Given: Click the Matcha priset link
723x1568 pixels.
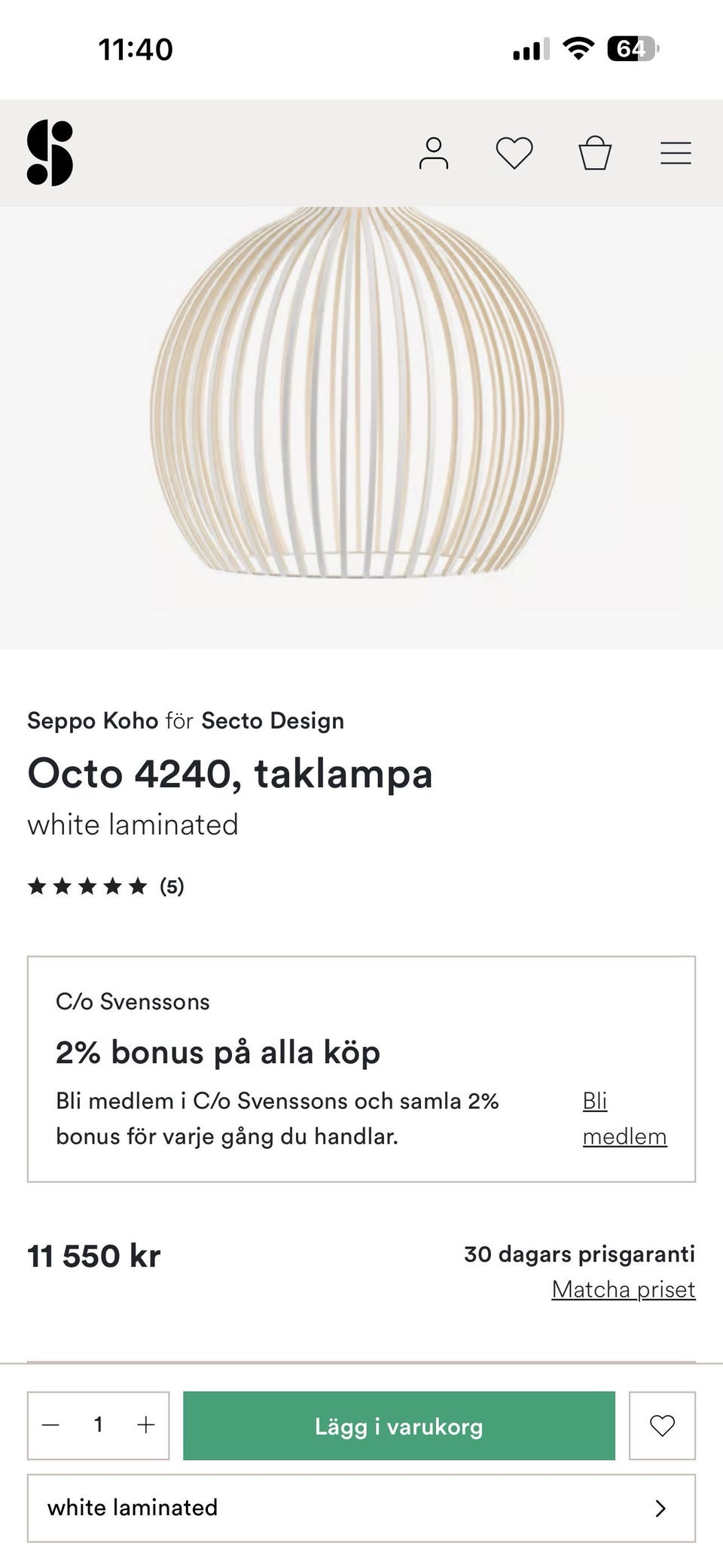Looking at the screenshot, I should click(623, 1289).
